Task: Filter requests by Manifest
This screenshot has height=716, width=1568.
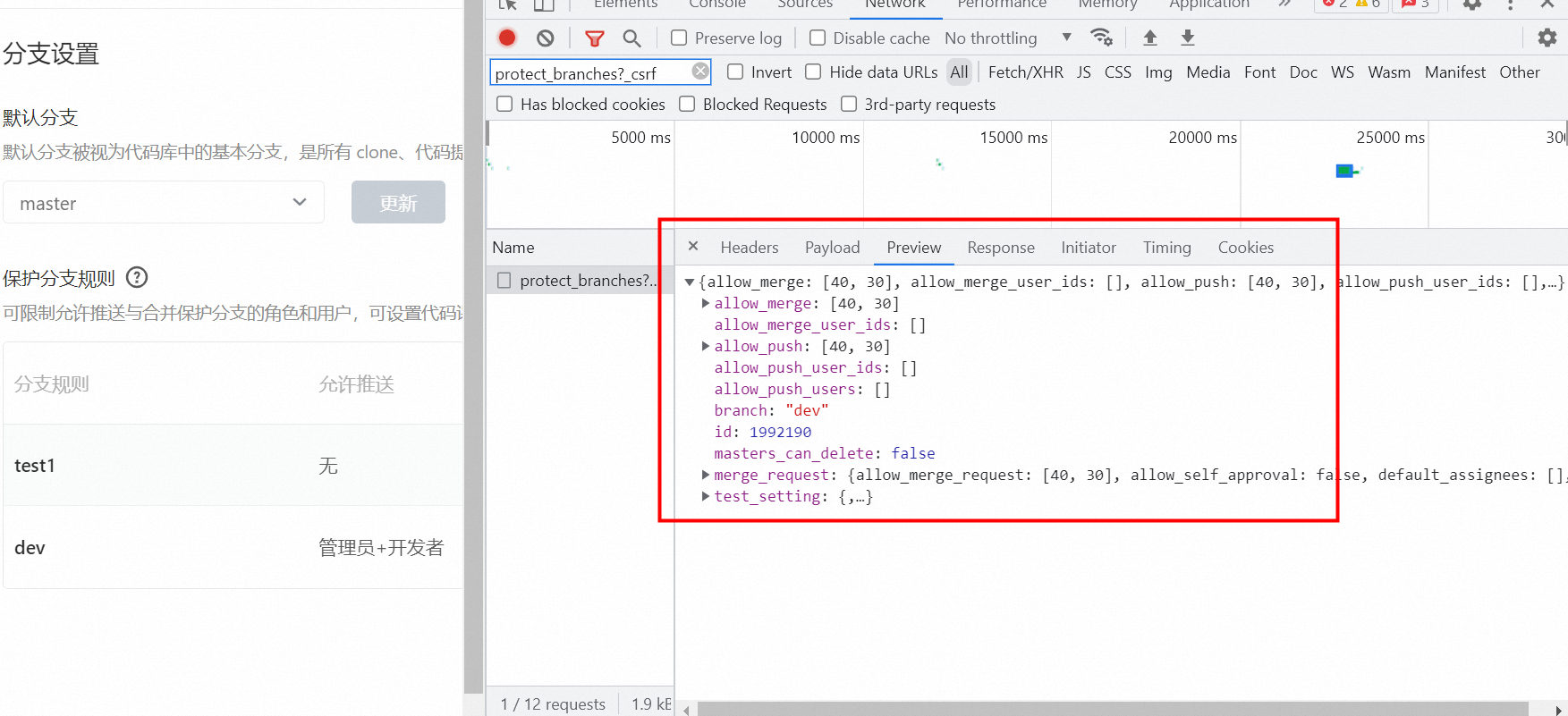Action: (x=1455, y=72)
